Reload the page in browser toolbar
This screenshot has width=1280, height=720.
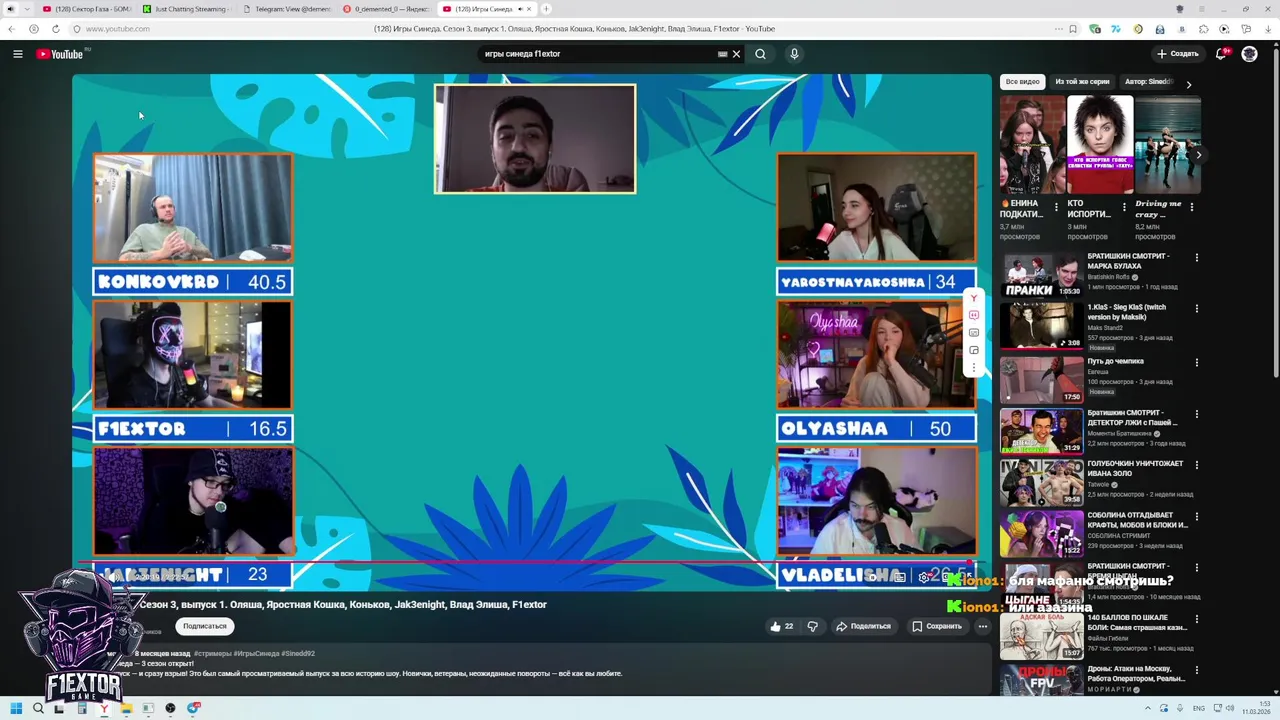tap(55, 29)
